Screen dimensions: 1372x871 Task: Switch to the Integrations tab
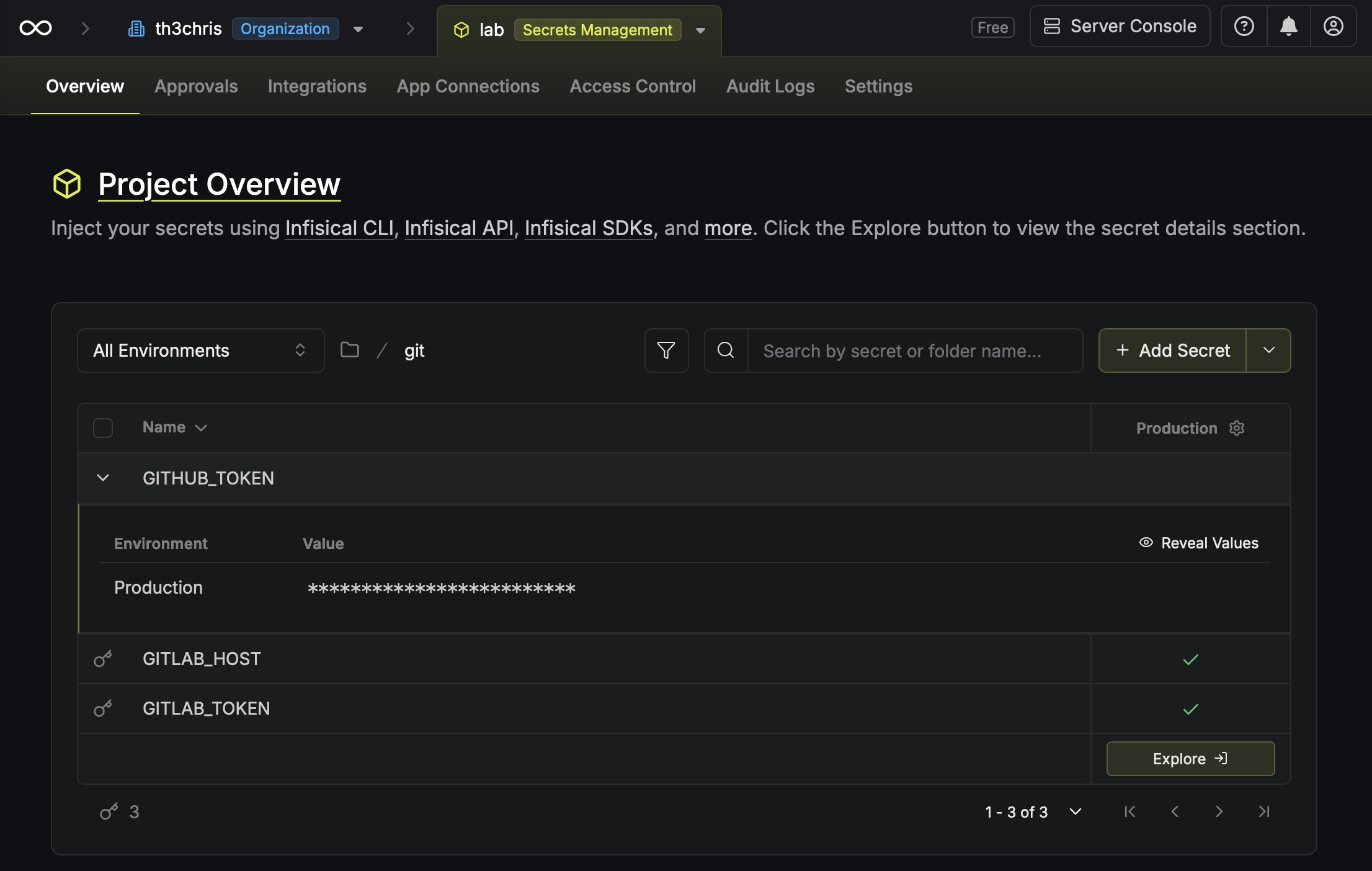click(x=317, y=86)
